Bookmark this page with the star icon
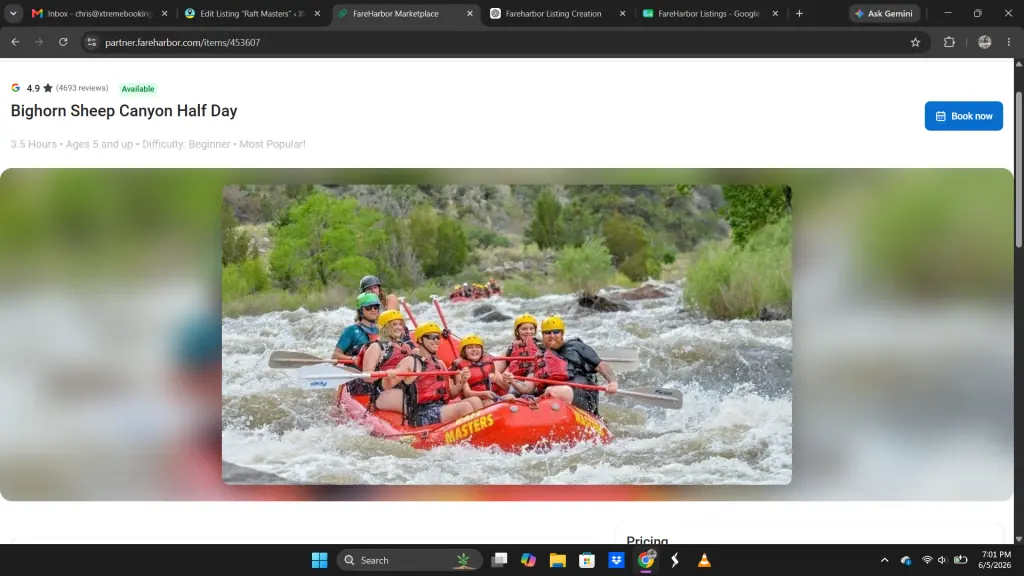This screenshot has width=1024, height=576. coord(916,42)
